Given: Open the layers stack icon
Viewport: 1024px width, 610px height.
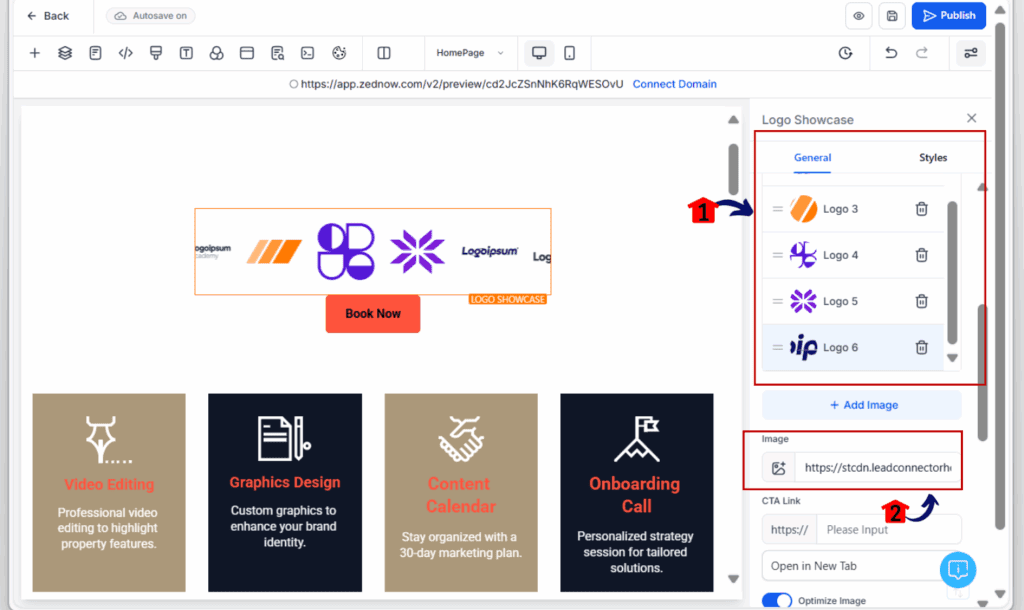Looking at the screenshot, I should (x=65, y=53).
